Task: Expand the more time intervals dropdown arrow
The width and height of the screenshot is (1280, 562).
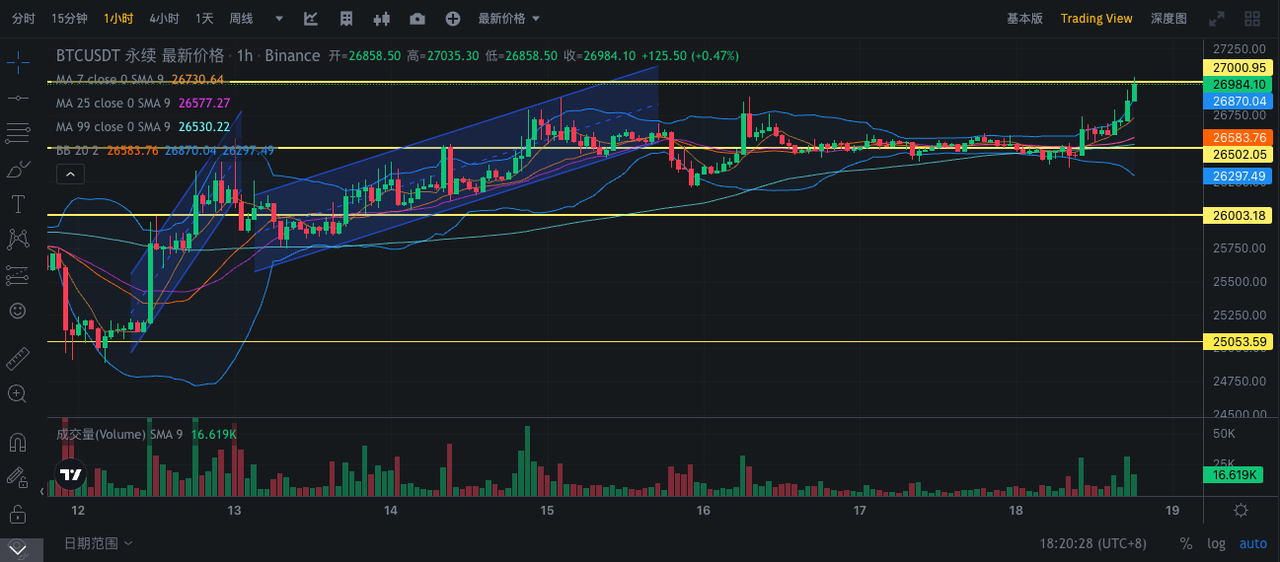Action: (278, 19)
